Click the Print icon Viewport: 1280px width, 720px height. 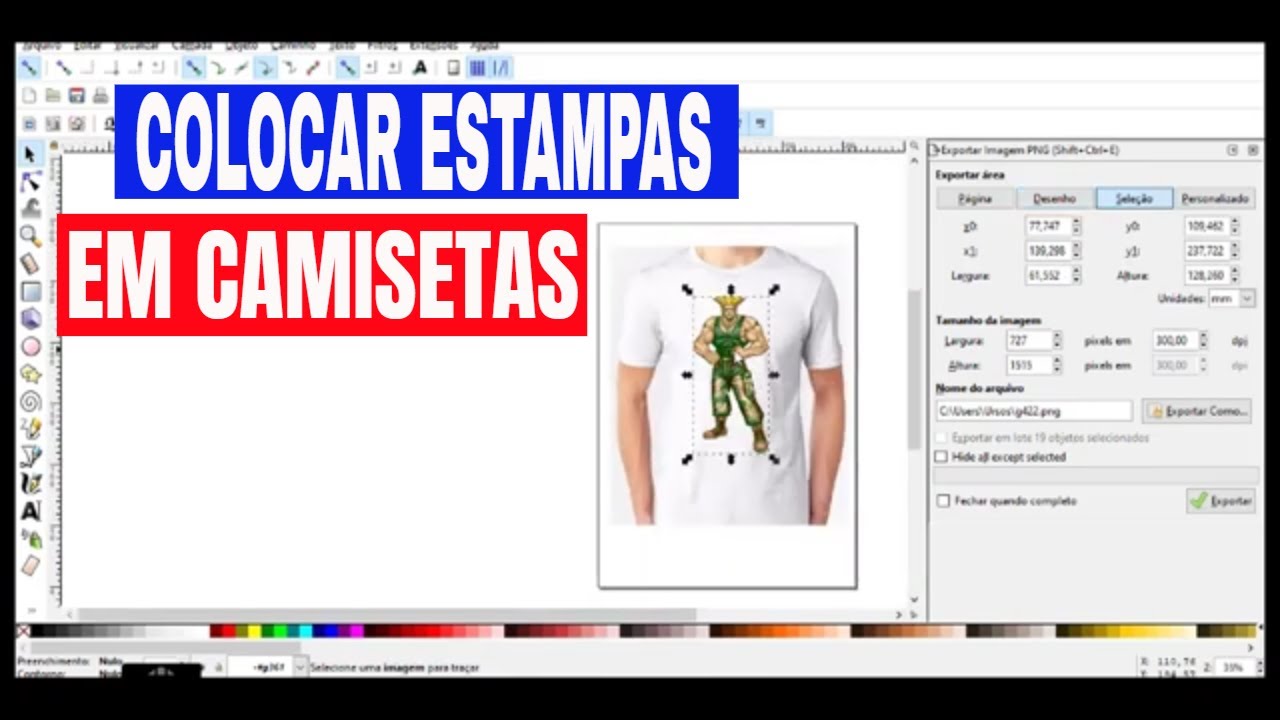pos(100,96)
